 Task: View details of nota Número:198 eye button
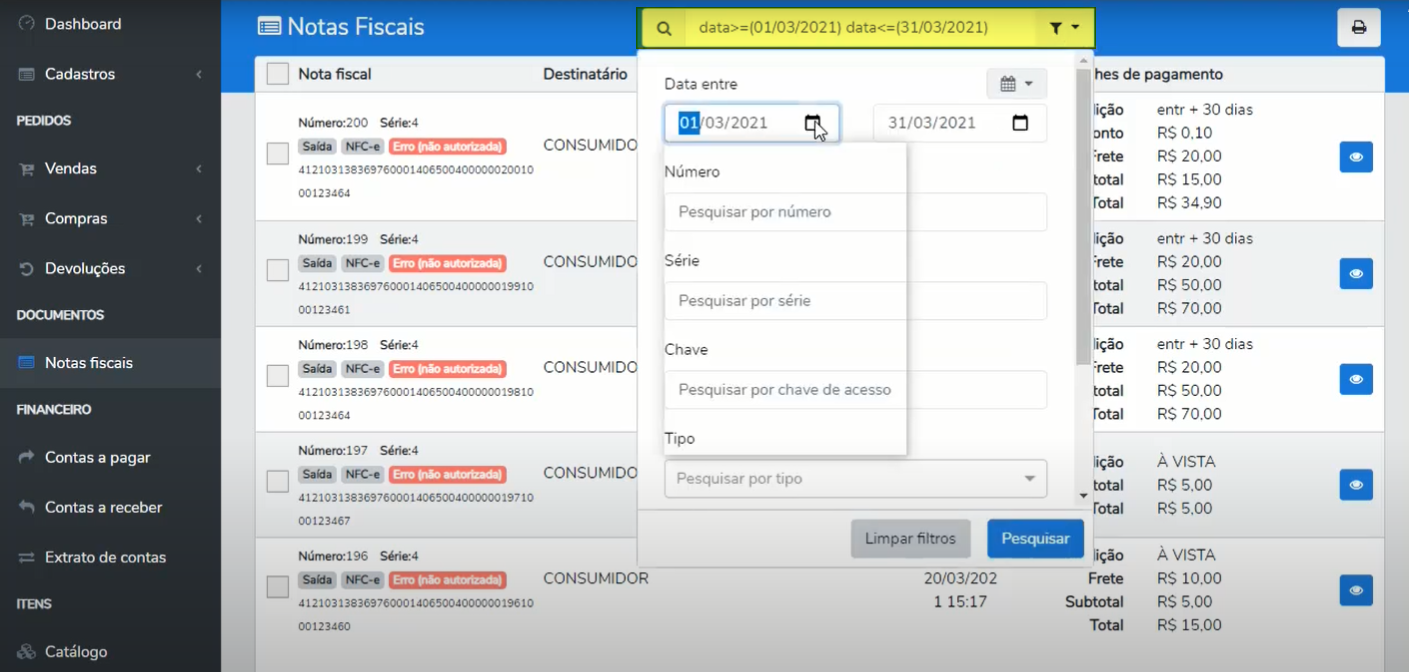1356,379
